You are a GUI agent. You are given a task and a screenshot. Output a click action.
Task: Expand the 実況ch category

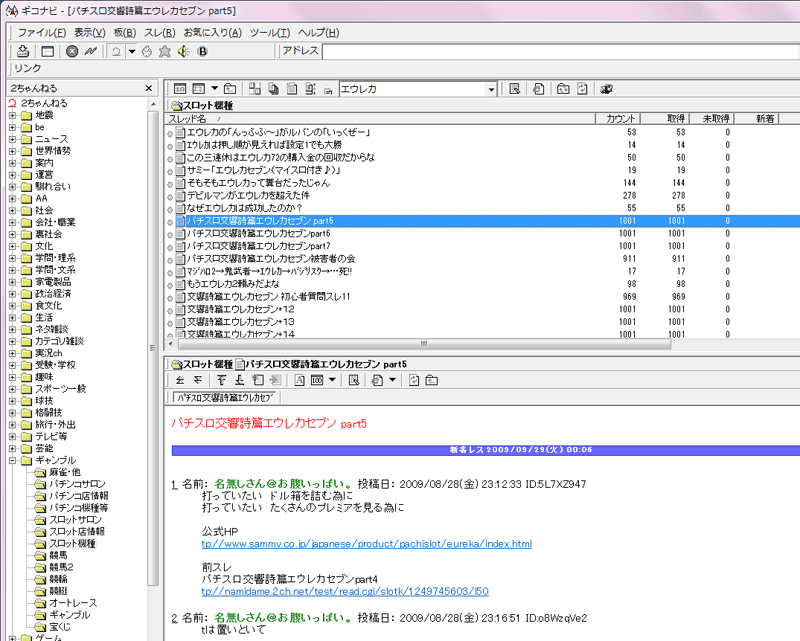coord(12,353)
